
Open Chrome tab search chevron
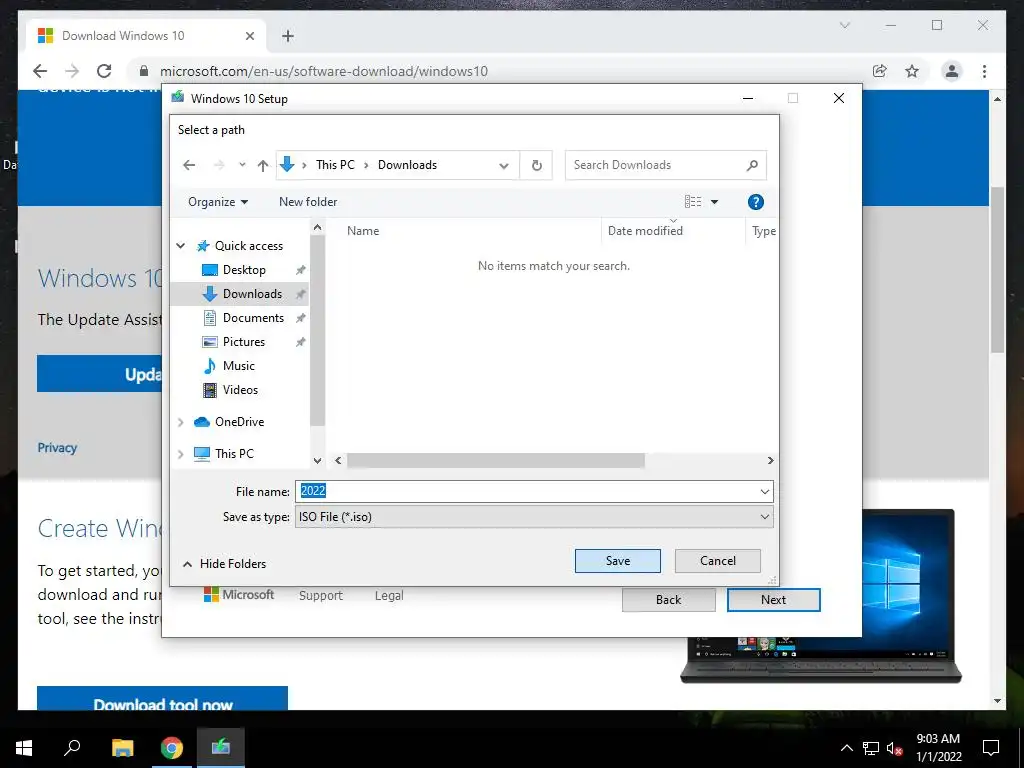point(844,25)
